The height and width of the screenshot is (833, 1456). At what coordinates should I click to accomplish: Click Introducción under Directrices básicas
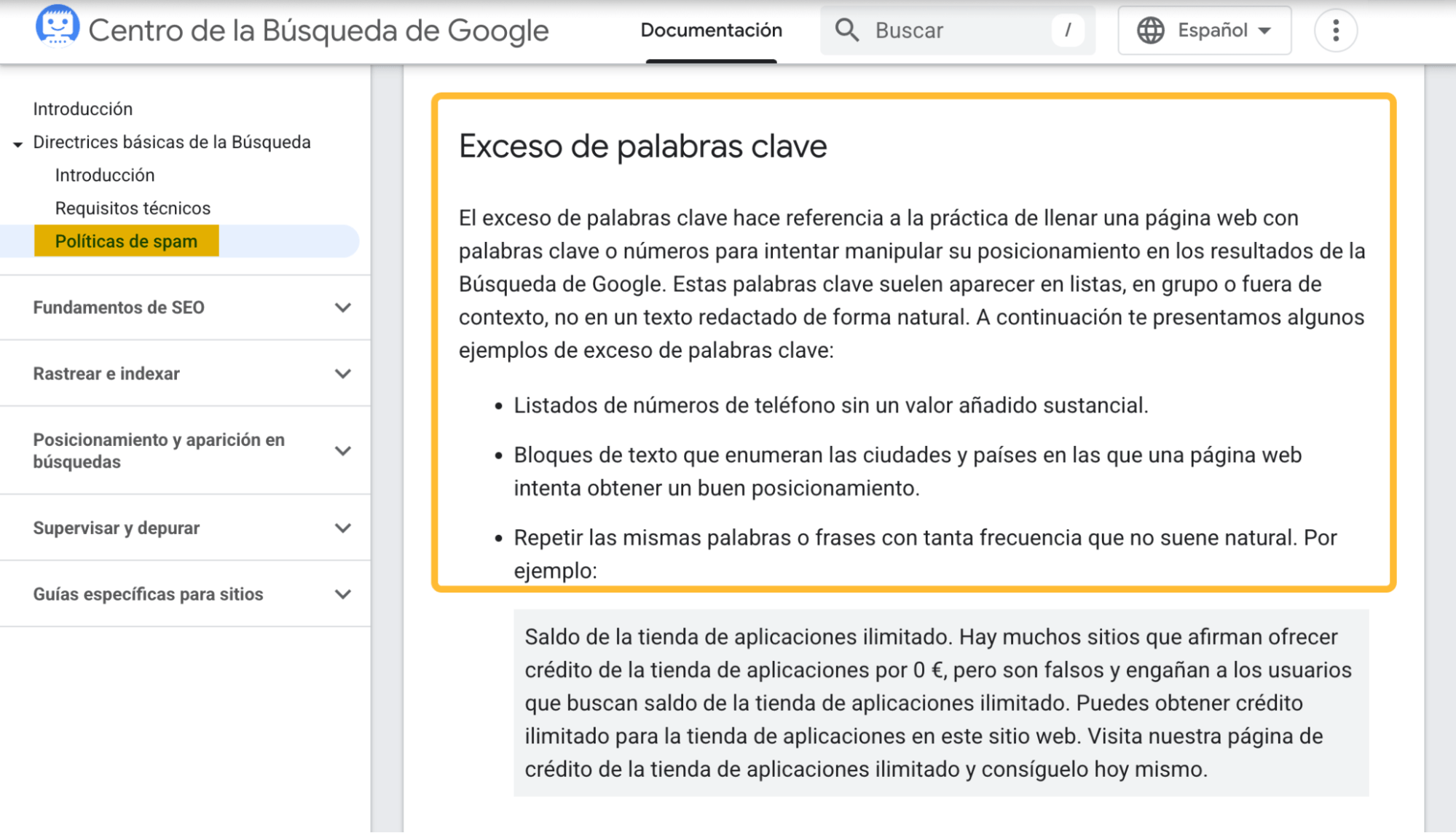(104, 174)
